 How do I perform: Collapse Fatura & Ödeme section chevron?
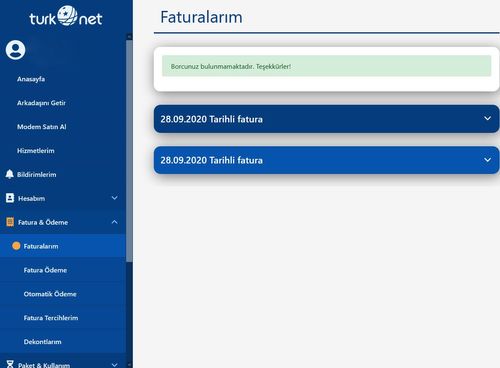[x=114, y=222]
